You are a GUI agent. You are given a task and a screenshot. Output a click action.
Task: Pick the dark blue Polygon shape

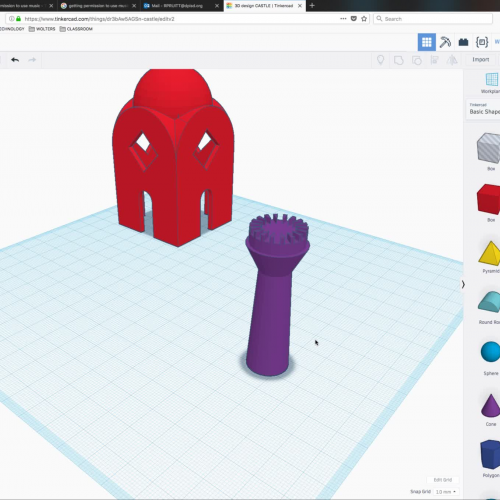(490, 454)
